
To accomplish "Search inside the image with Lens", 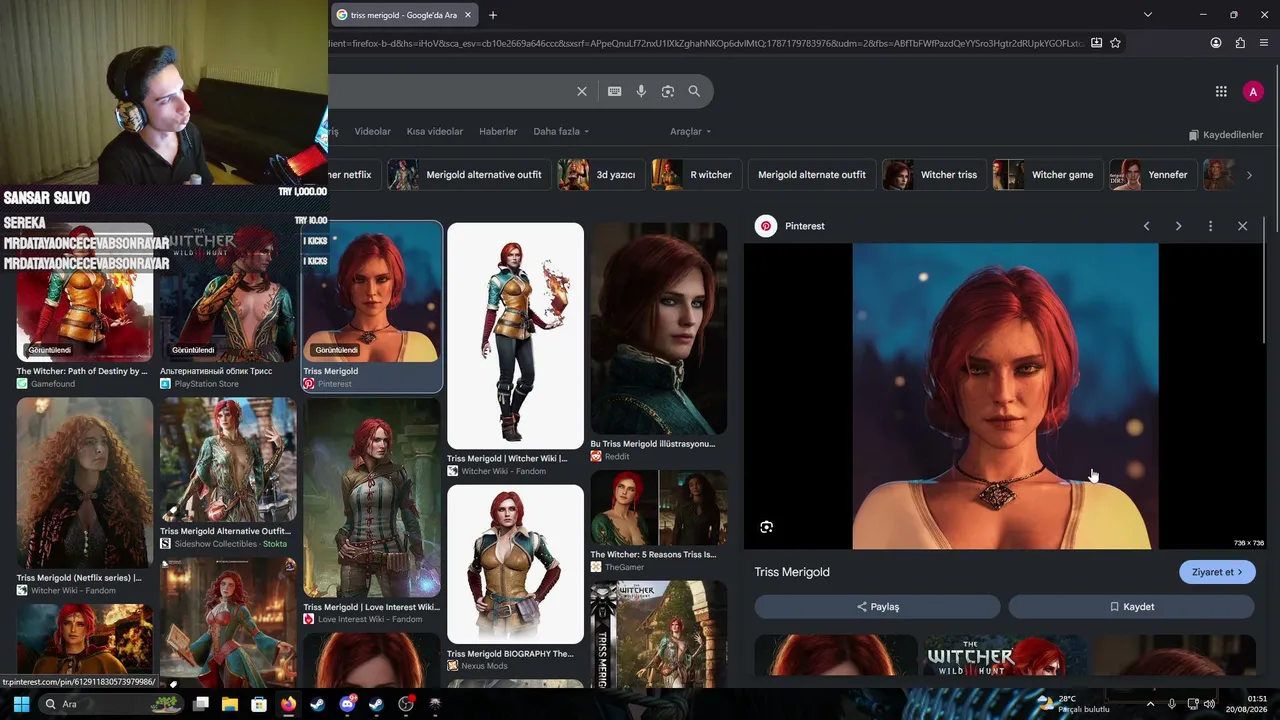I will [x=766, y=527].
